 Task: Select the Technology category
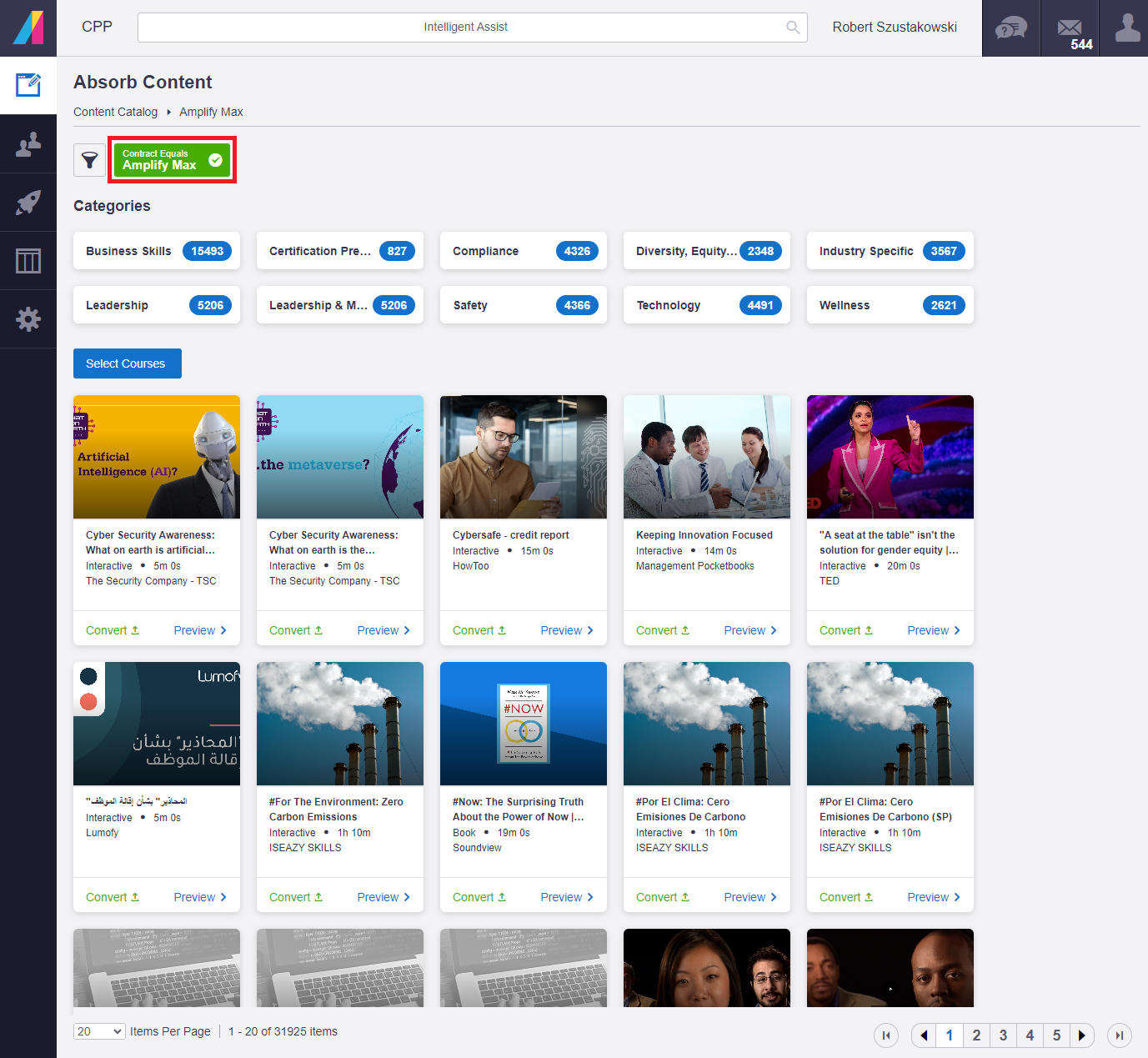[x=707, y=305]
